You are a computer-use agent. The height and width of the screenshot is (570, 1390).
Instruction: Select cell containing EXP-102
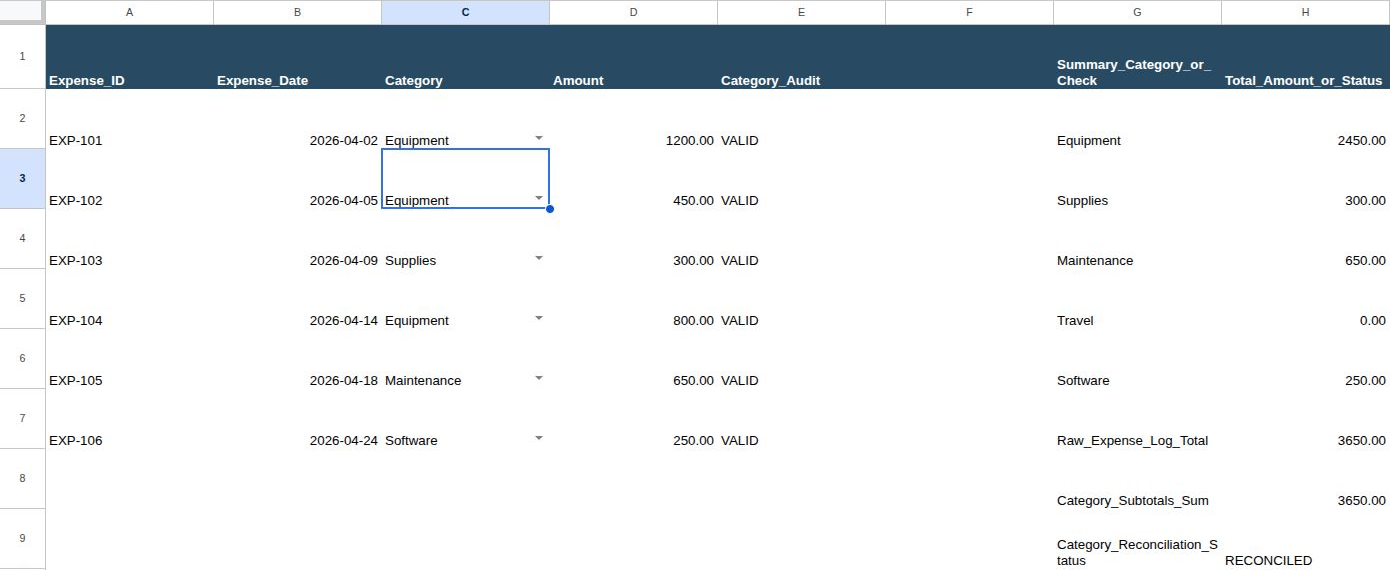(x=129, y=179)
